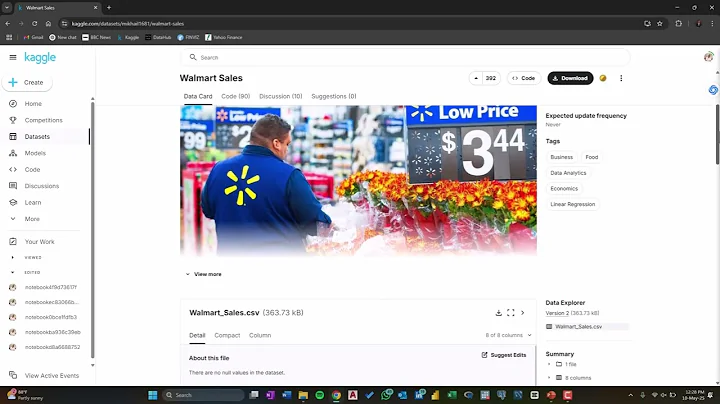Expand View more description
The image size is (720, 404).
[204, 274]
